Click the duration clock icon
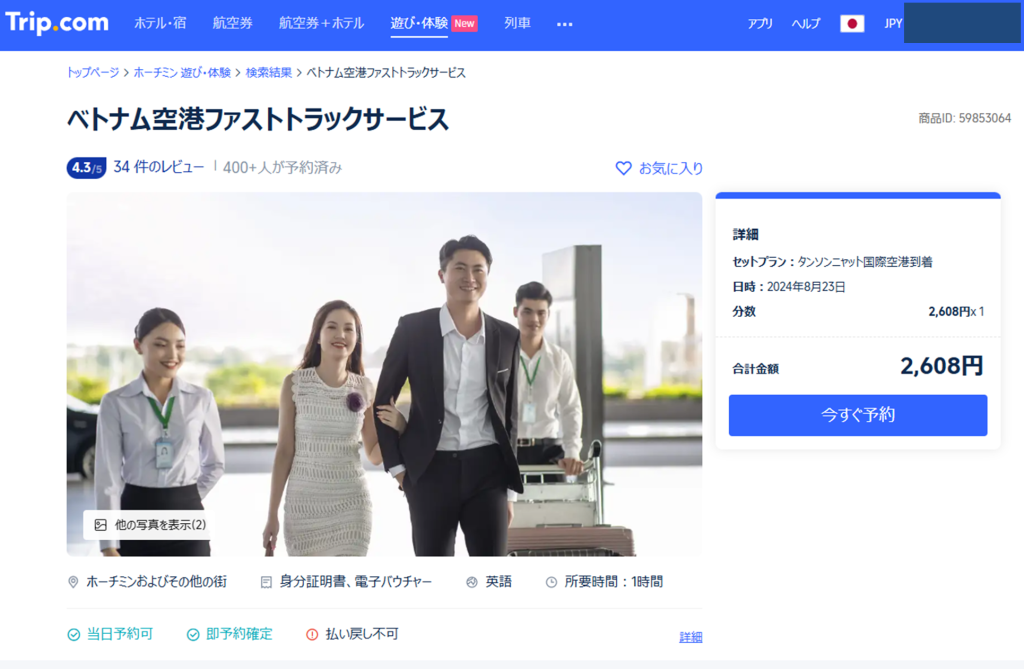 [551, 582]
